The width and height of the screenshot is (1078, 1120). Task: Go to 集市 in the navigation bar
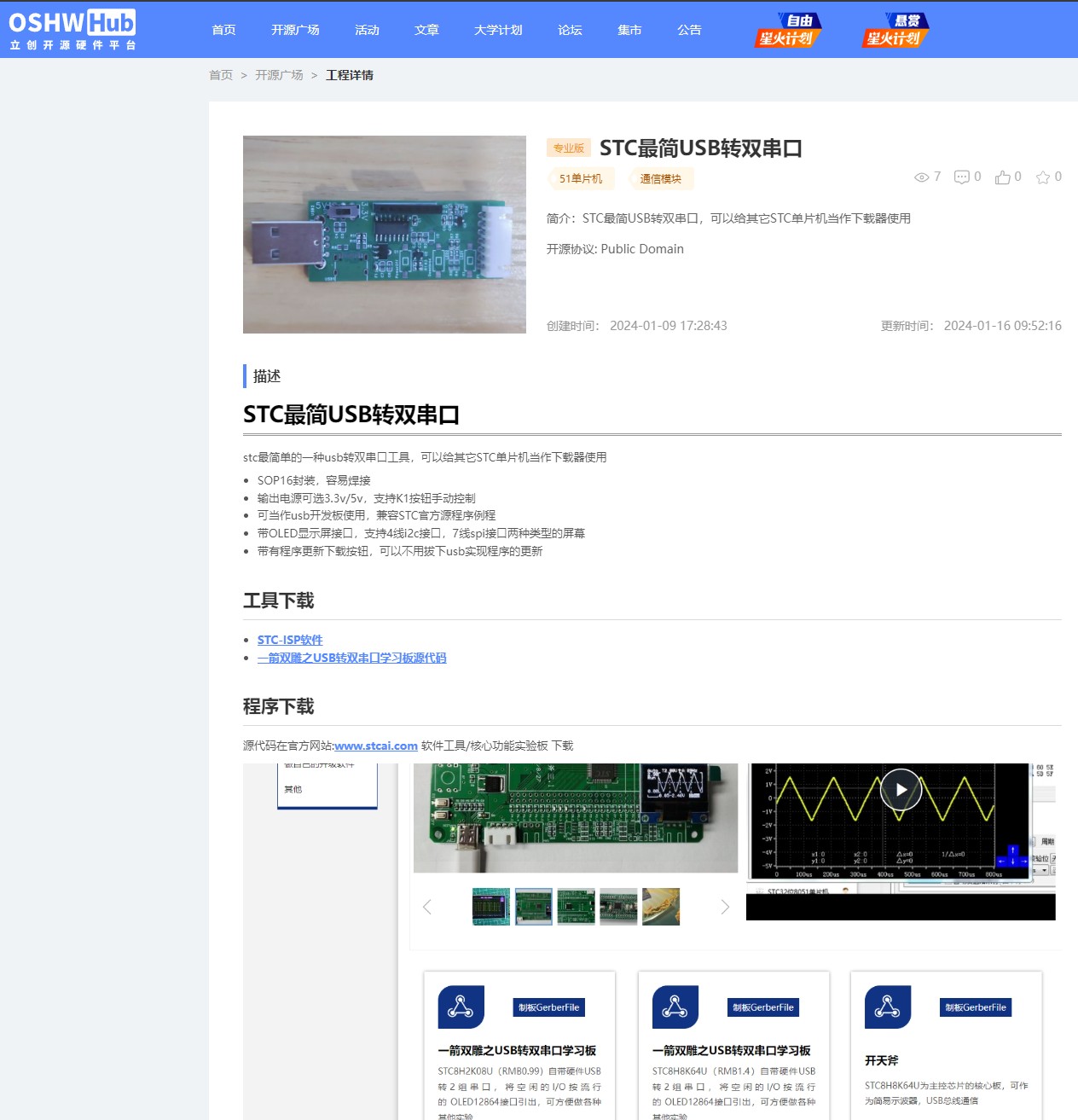pos(629,30)
